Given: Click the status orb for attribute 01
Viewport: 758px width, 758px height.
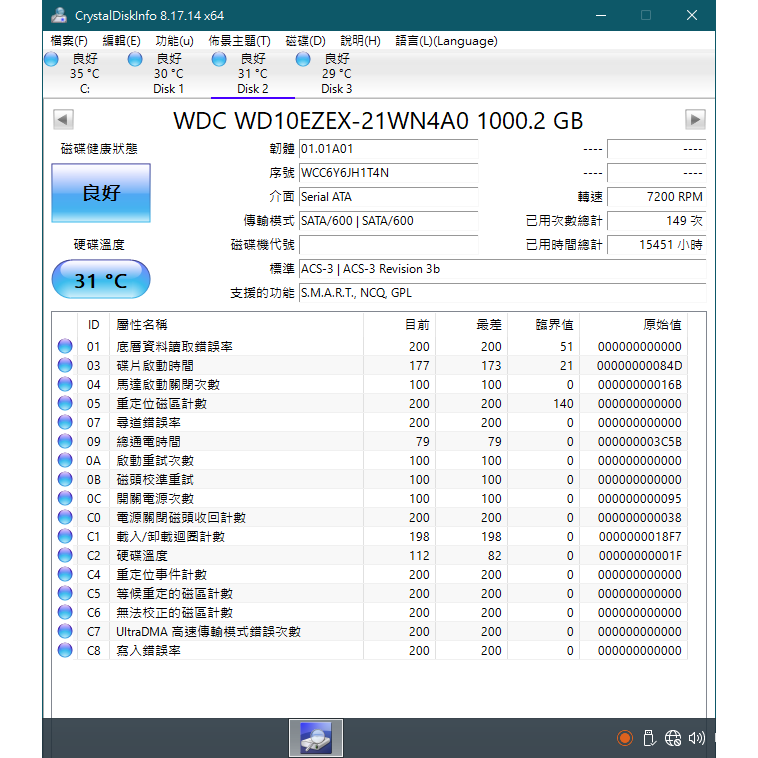Looking at the screenshot, I should tap(65, 346).
